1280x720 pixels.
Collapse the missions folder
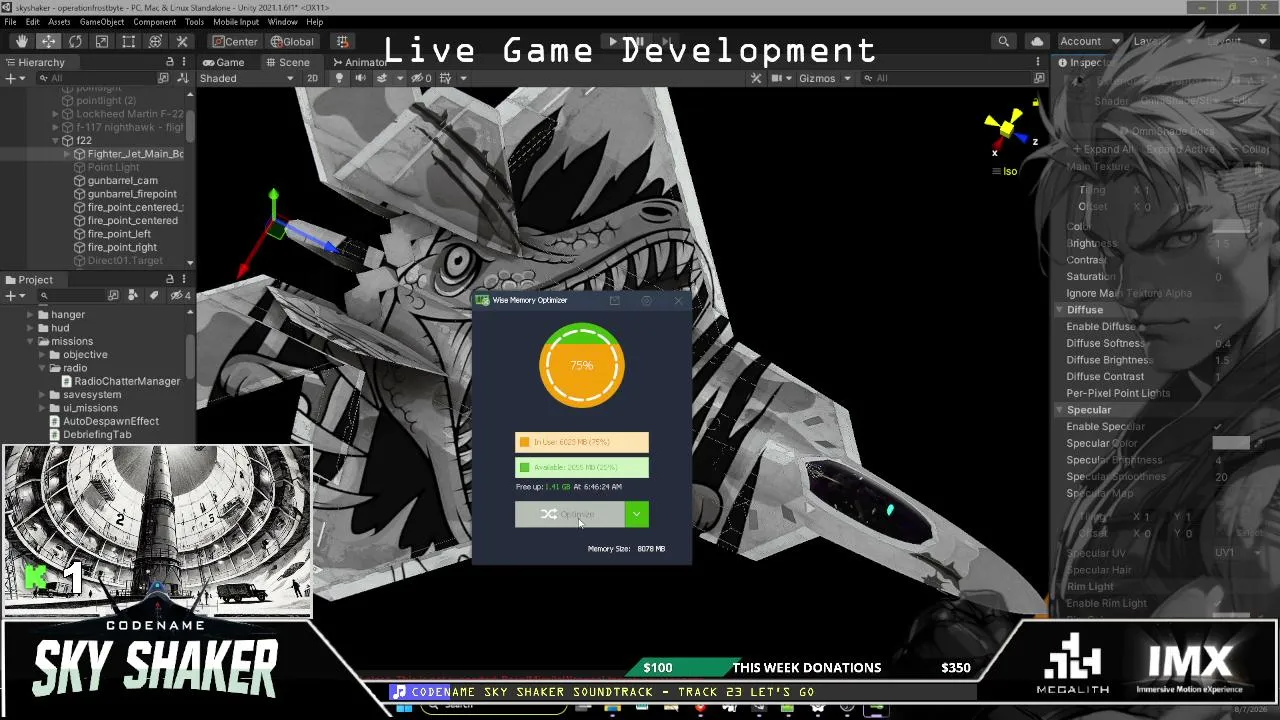tap(30, 341)
